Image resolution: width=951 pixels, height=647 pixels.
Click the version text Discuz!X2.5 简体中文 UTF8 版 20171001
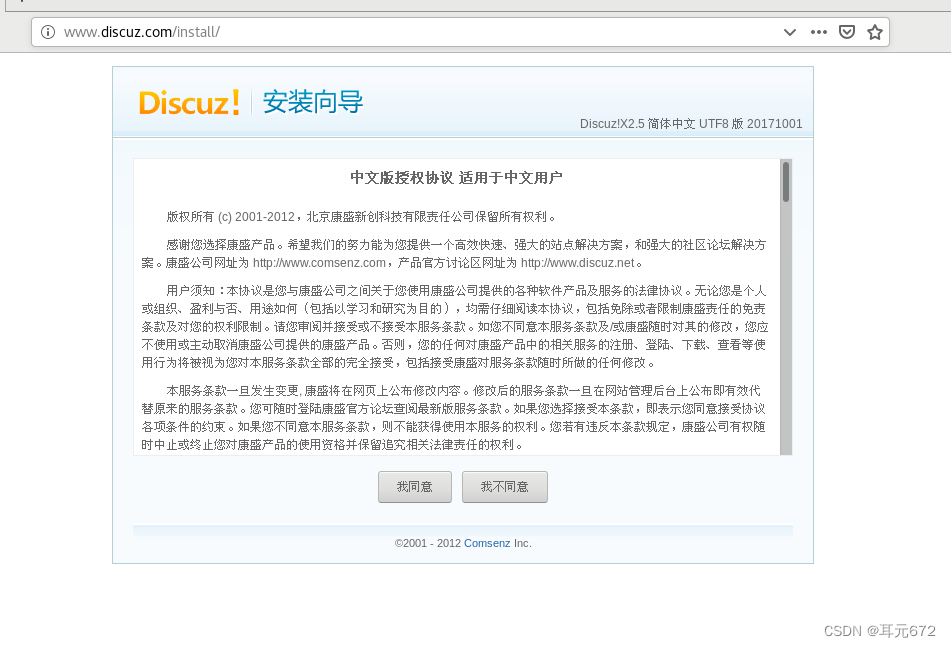[x=691, y=124]
